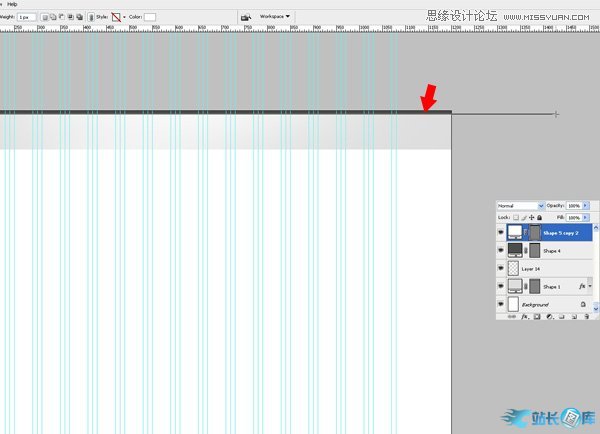Hide the Layer 14 eye icon
The width and height of the screenshot is (600, 434).
point(501,268)
